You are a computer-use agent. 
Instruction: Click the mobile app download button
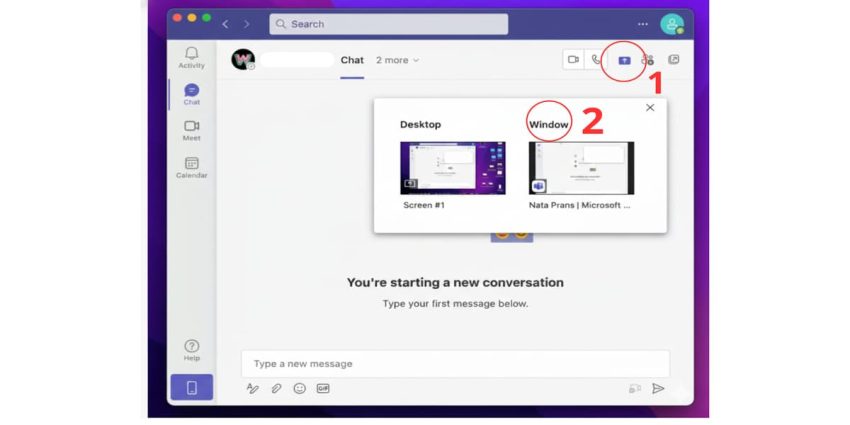click(191, 388)
